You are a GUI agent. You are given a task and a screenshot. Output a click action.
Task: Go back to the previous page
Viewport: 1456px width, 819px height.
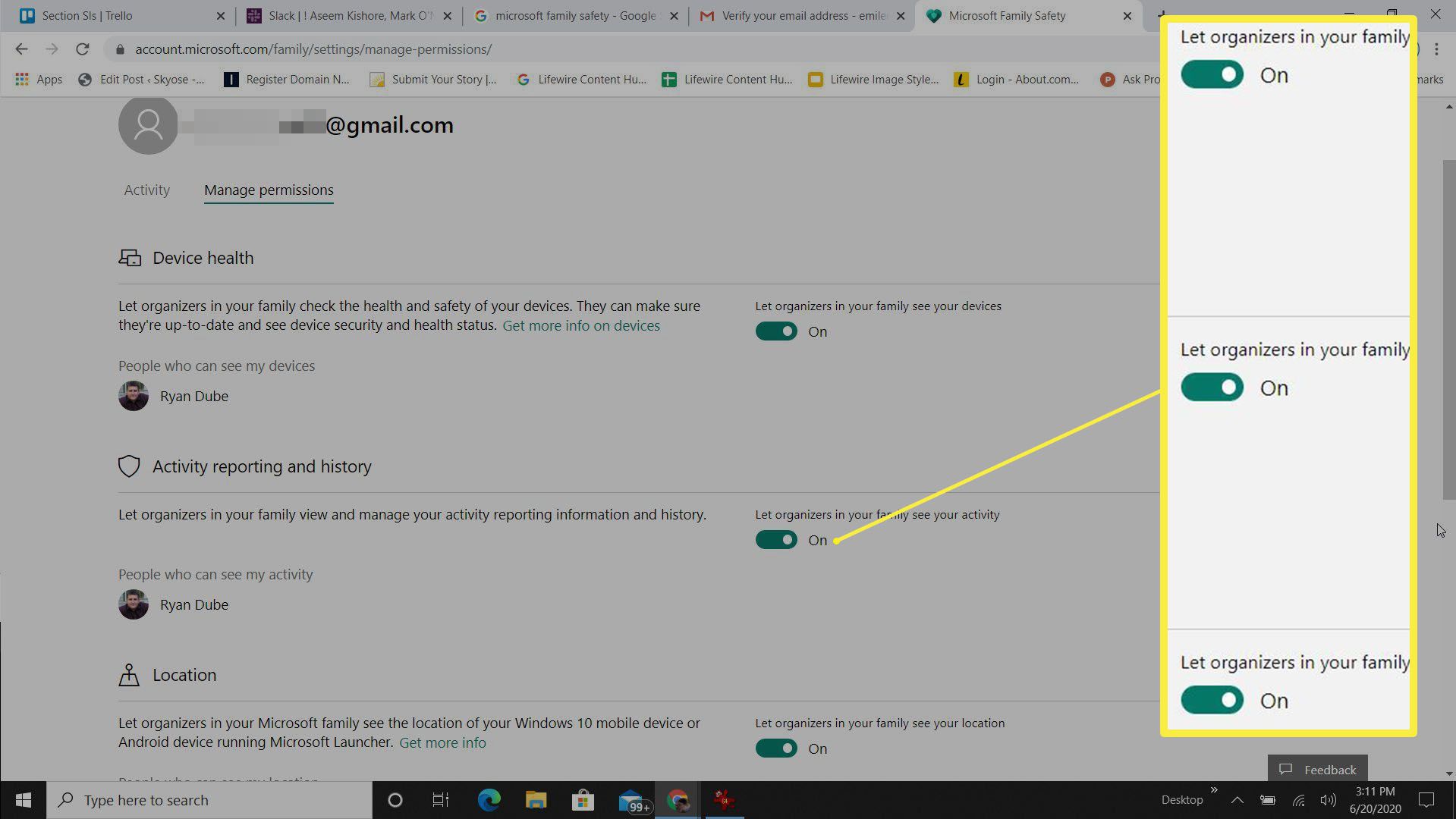21,49
